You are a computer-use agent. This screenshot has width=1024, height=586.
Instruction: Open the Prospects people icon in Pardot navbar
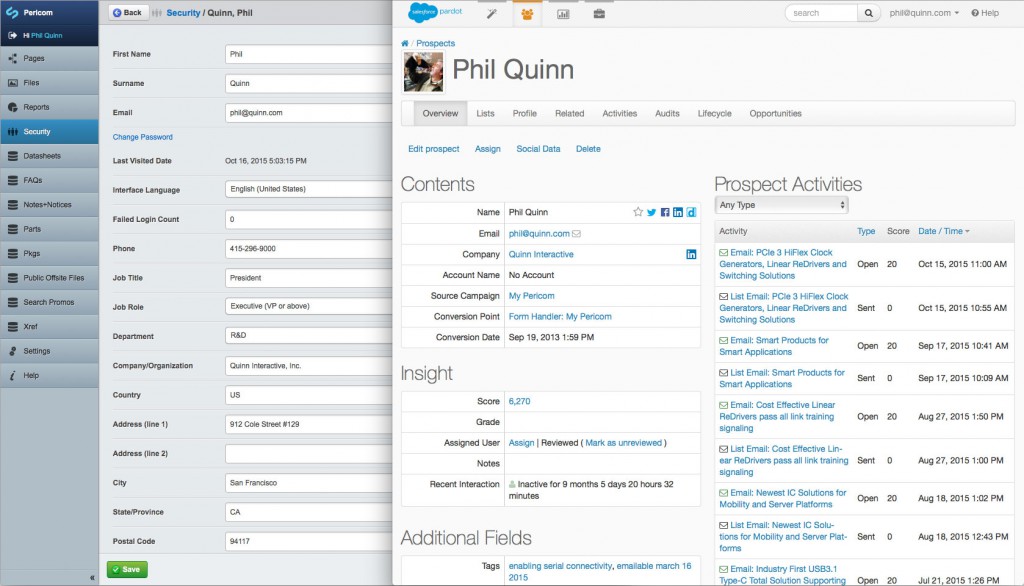(527, 14)
